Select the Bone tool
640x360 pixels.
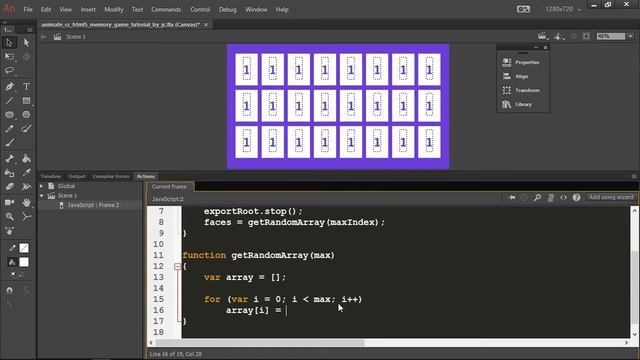pos(9,159)
